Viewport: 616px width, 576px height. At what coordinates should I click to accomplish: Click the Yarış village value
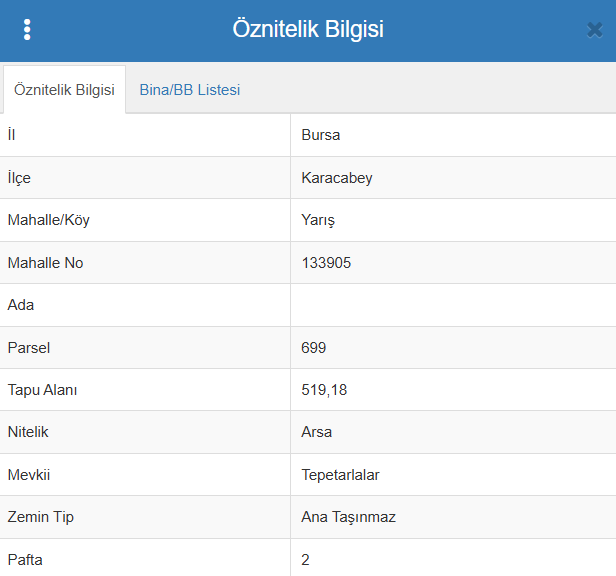pyautogui.click(x=318, y=220)
